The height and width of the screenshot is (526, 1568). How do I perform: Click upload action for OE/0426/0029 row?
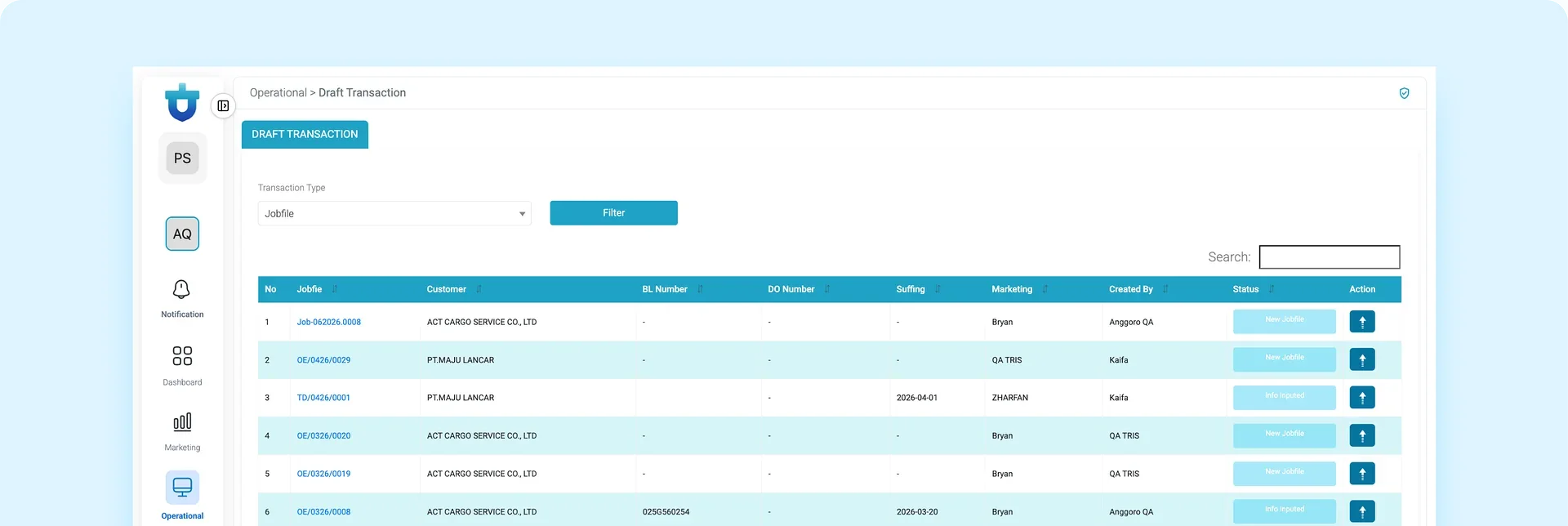click(x=1362, y=359)
